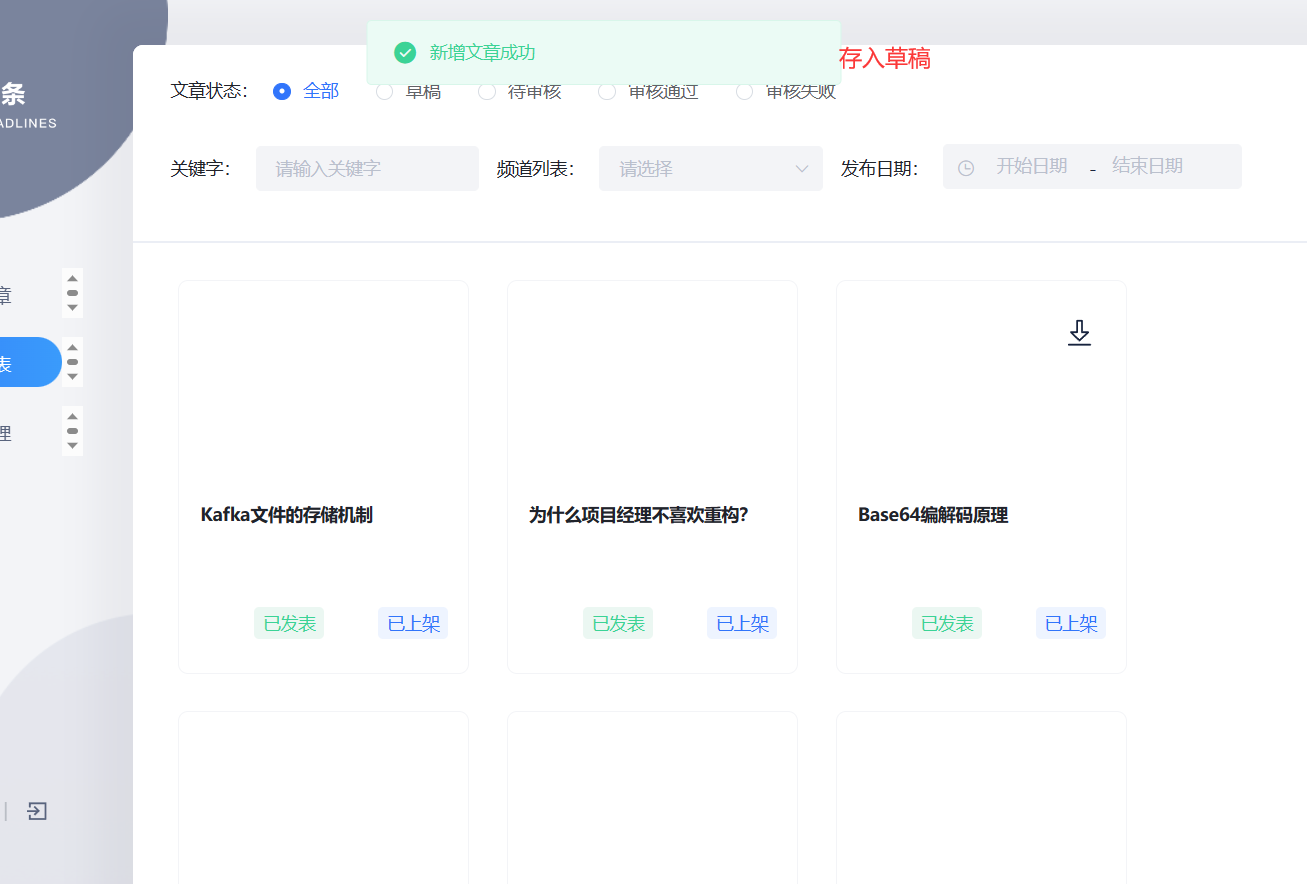The height and width of the screenshot is (884, 1307).
Task: Select the 审核通过 status radio button
Action: pyautogui.click(x=607, y=91)
